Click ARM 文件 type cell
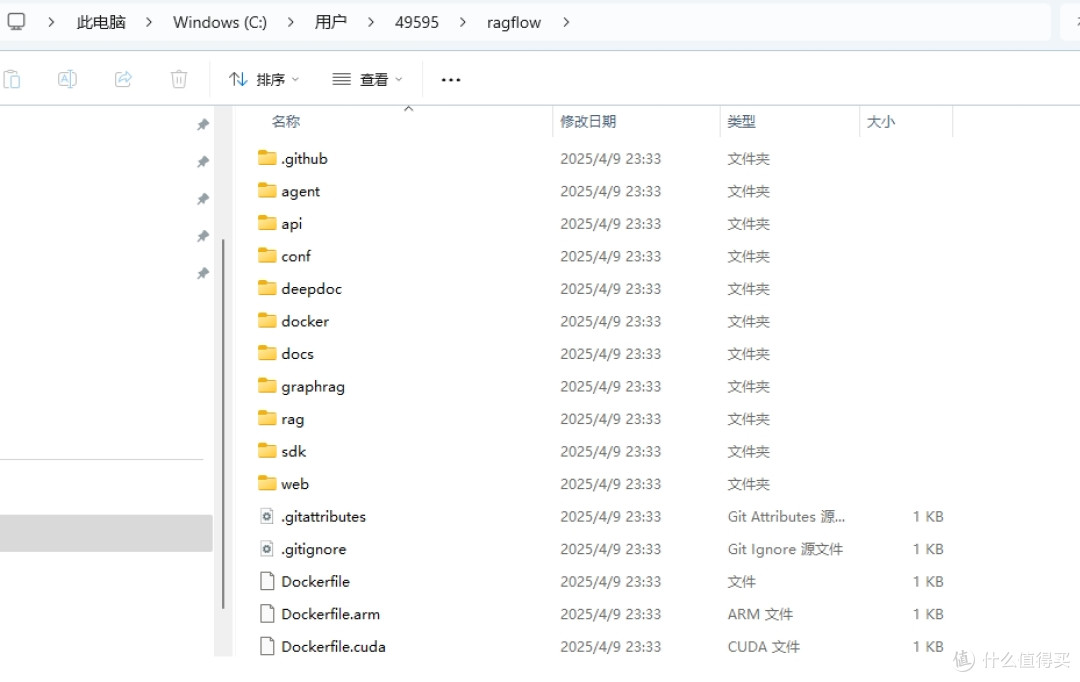The image size is (1080, 682). [x=760, y=614]
